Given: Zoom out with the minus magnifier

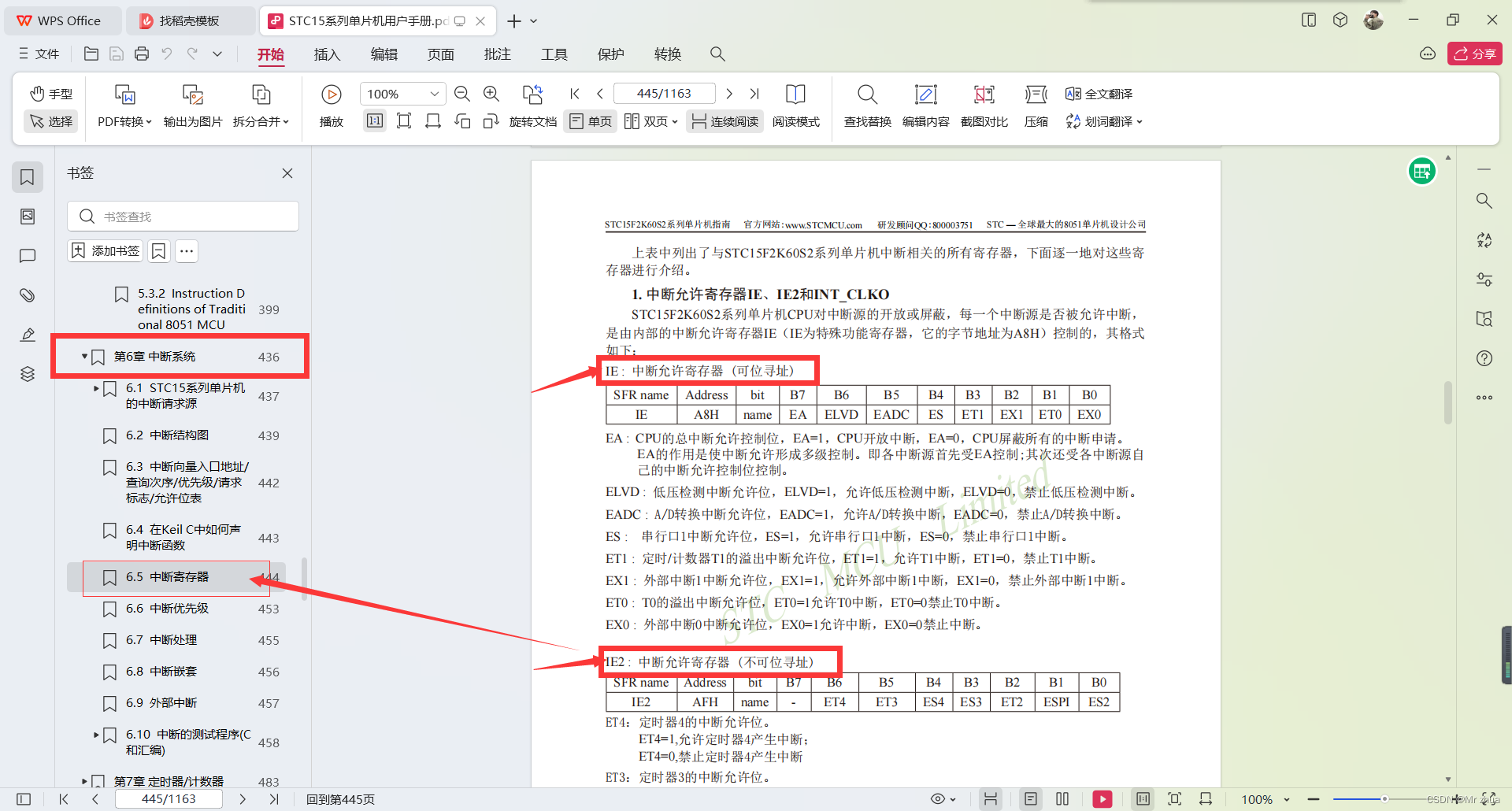Looking at the screenshot, I should [462, 94].
